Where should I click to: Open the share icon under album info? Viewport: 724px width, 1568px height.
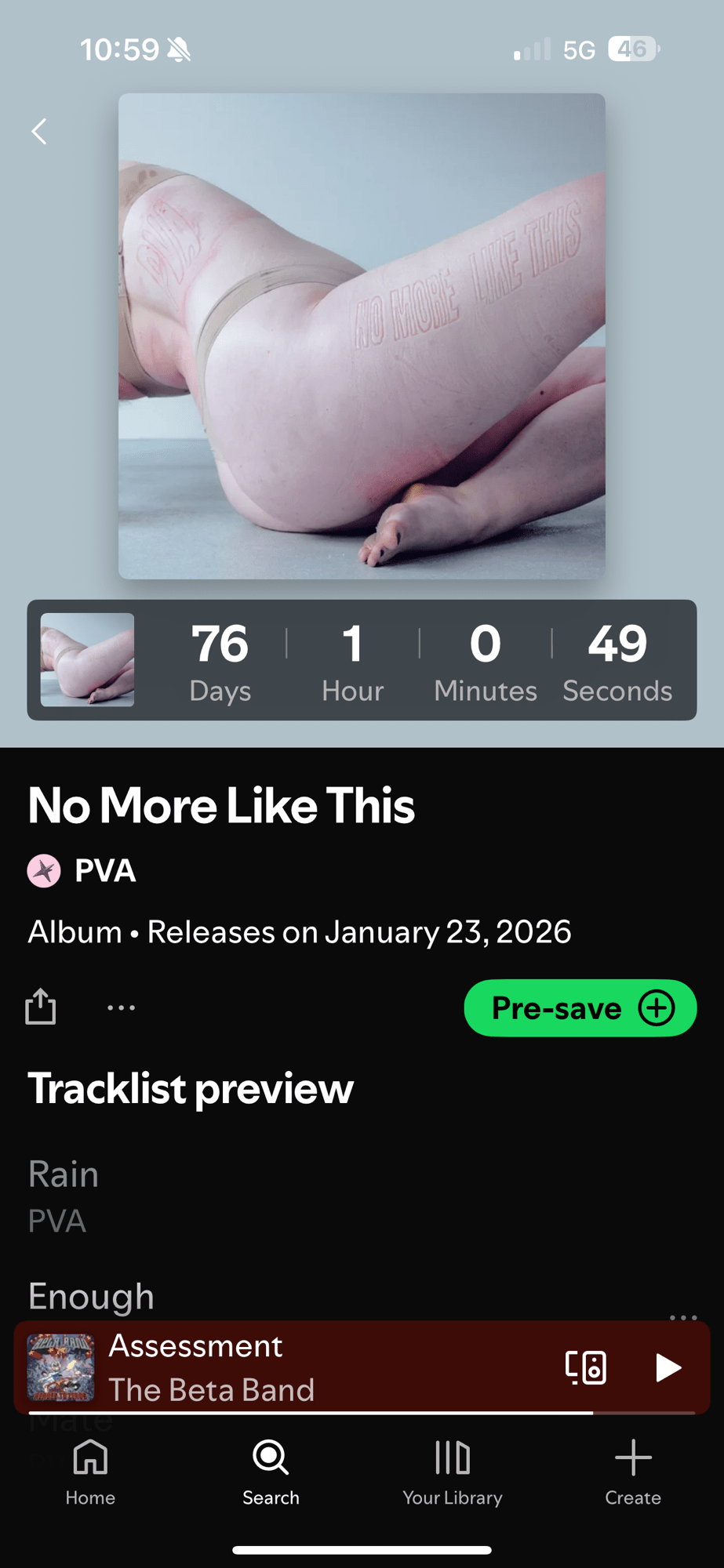41,1007
